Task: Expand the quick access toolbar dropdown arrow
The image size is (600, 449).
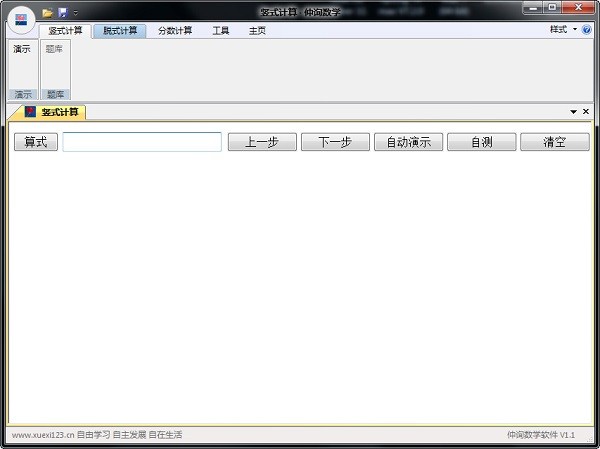Action: point(75,13)
